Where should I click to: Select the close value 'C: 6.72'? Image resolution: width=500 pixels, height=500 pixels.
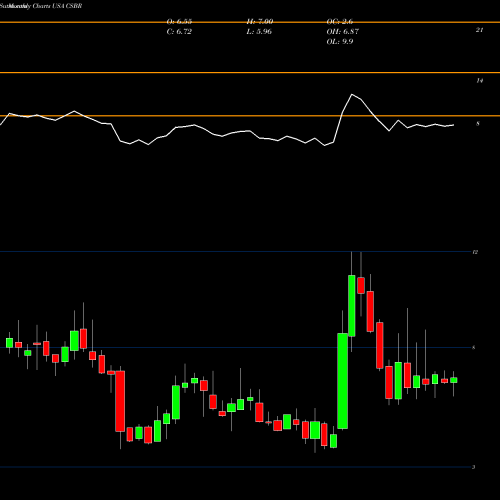point(179,32)
